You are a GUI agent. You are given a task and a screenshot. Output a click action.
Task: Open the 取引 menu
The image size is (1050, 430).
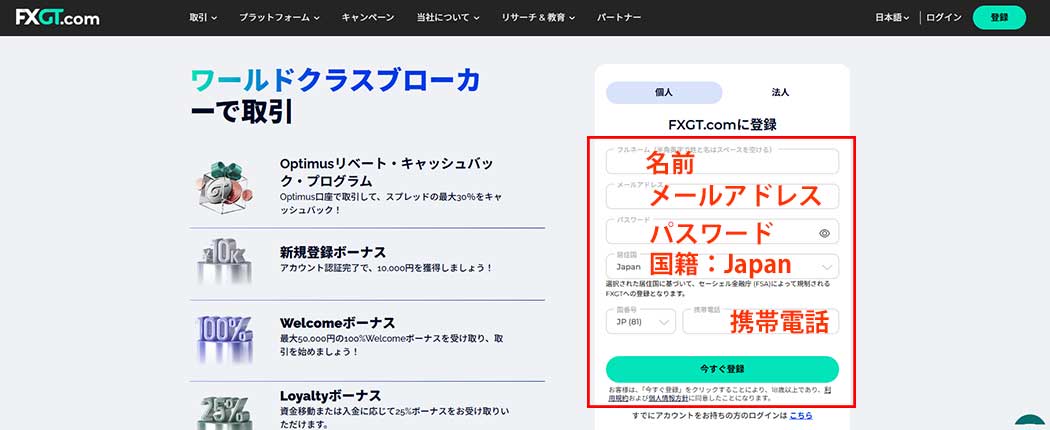point(203,18)
